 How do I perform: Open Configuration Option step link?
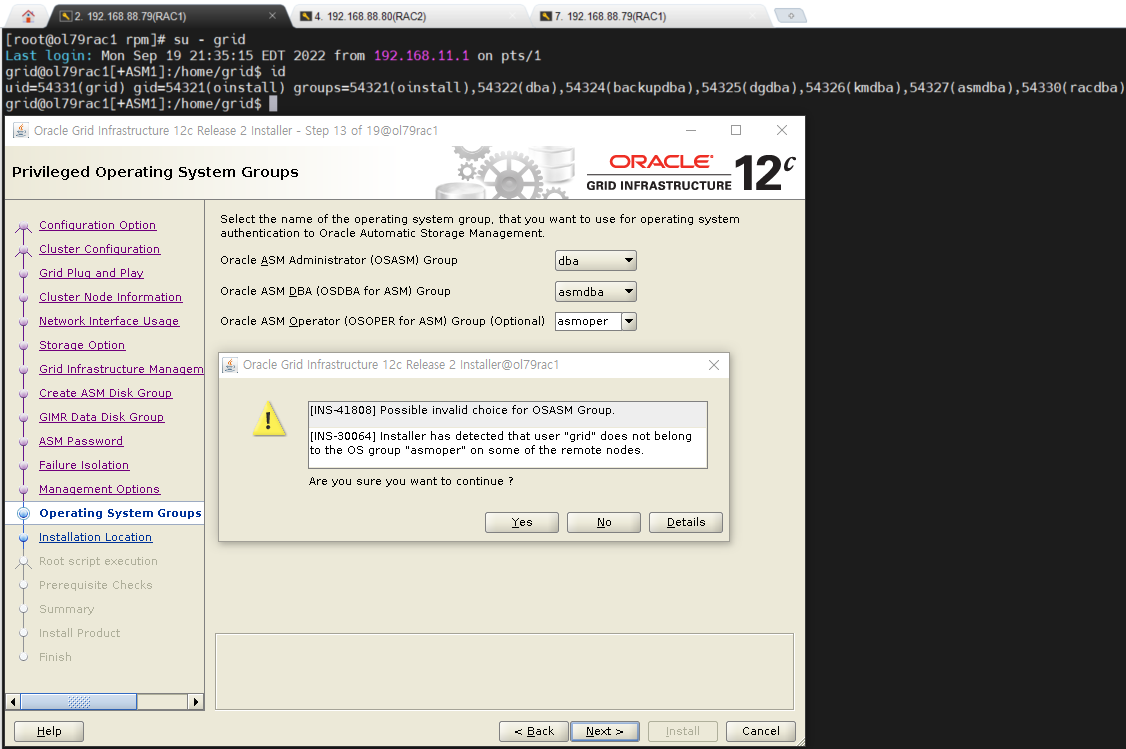coord(97,225)
